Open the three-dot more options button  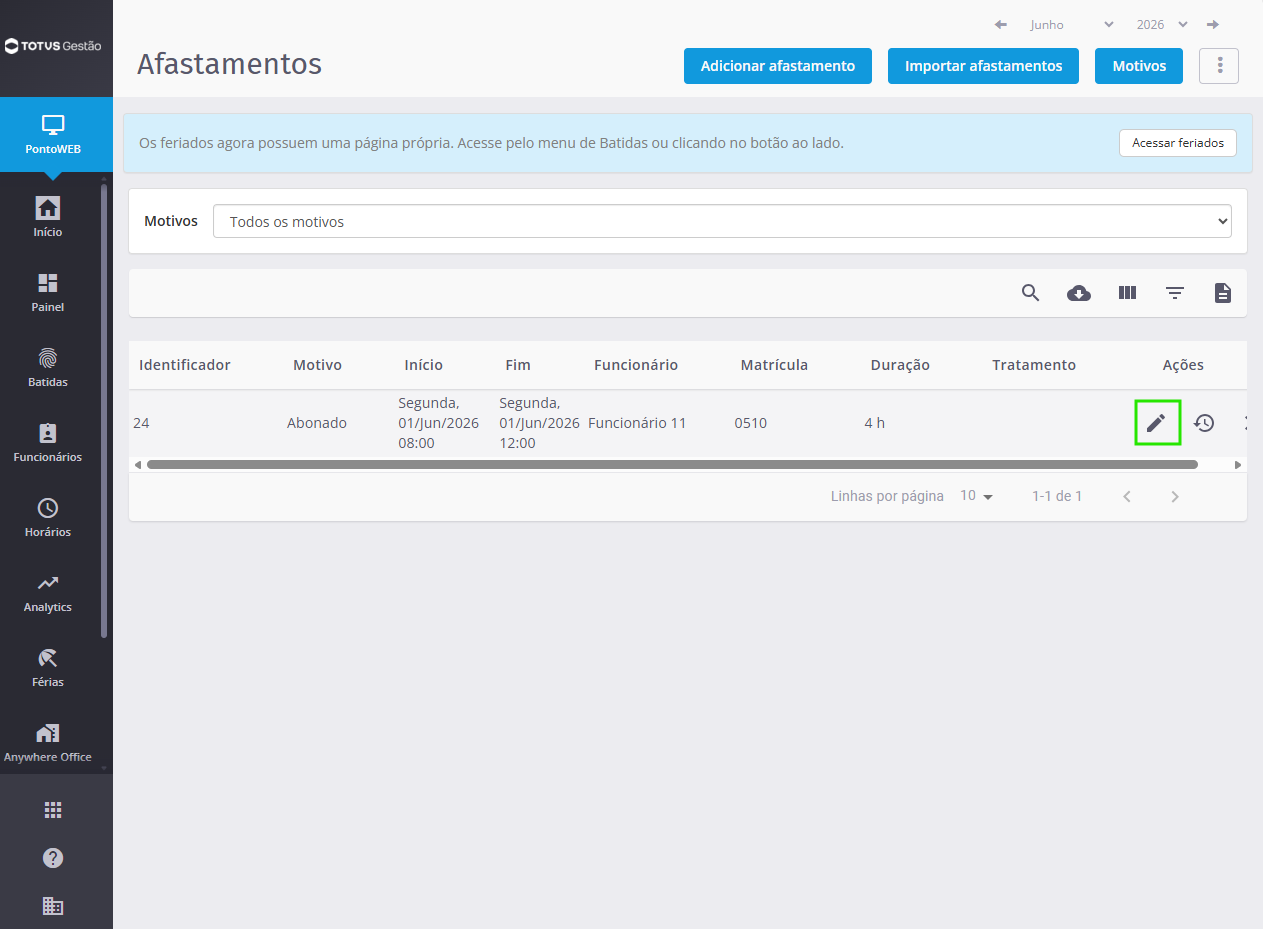[x=1219, y=66]
